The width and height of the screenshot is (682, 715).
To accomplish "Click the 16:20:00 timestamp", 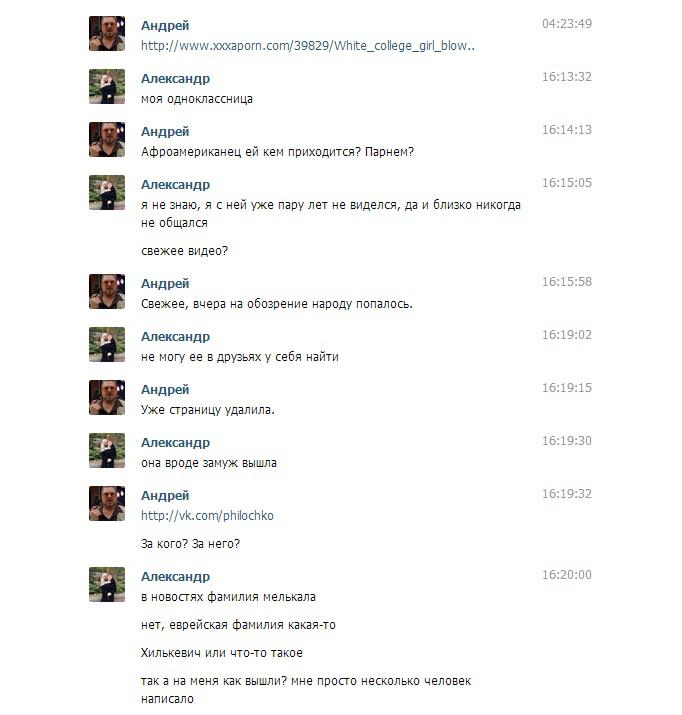I will tap(567, 575).
